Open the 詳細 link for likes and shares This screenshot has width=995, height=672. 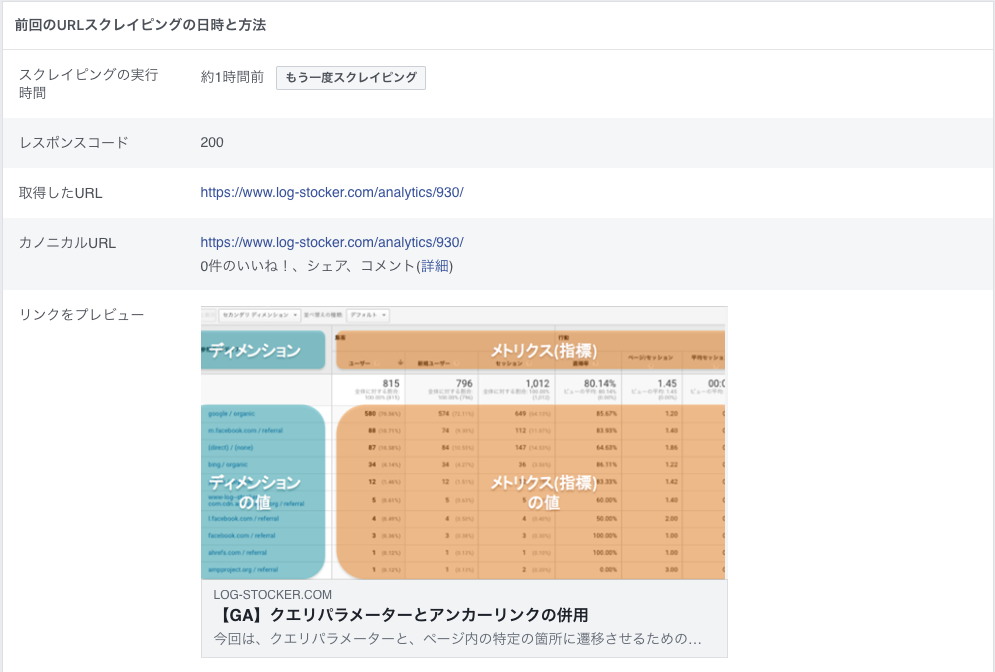tap(435, 266)
